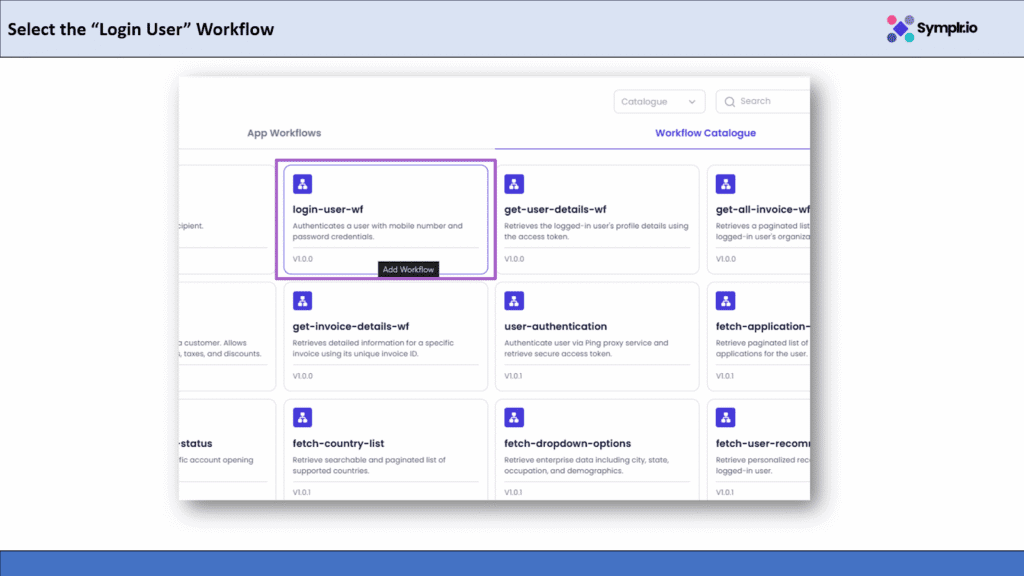This screenshot has width=1024, height=576.
Task: Click the Add Workflow tooltip button
Action: [408, 270]
